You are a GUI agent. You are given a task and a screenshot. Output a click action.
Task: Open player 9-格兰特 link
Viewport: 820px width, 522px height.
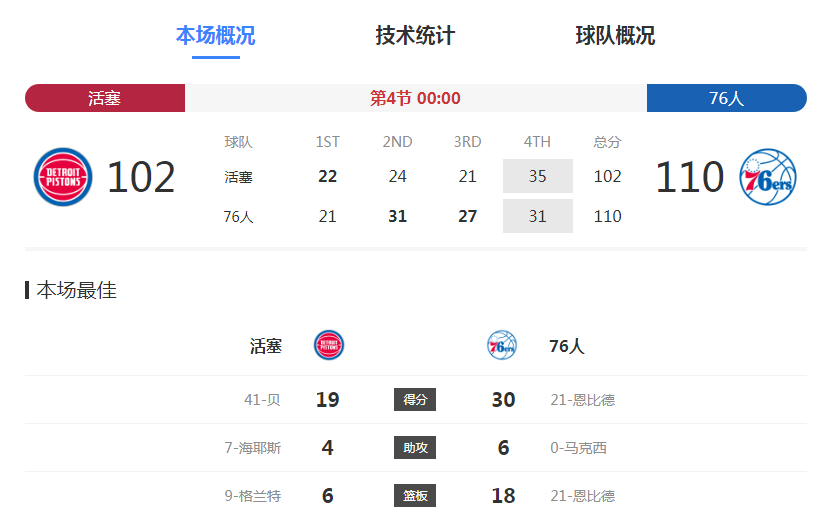click(x=253, y=496)
